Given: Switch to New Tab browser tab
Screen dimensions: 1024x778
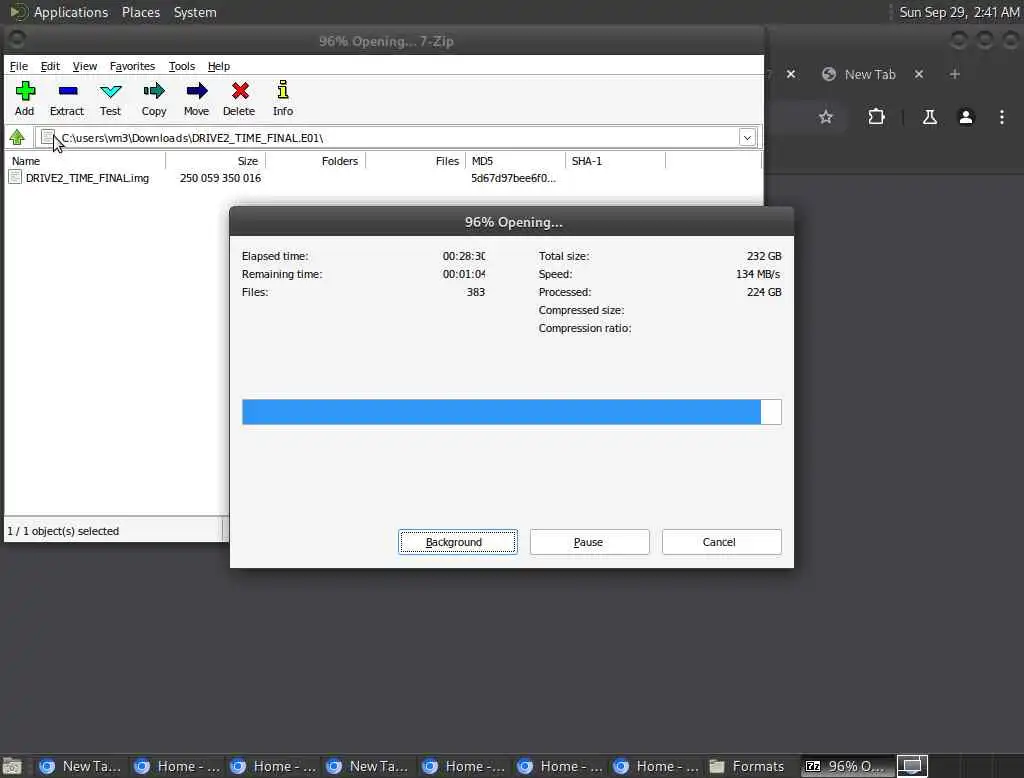Looking at the screenshot, I should coord(870,74).
